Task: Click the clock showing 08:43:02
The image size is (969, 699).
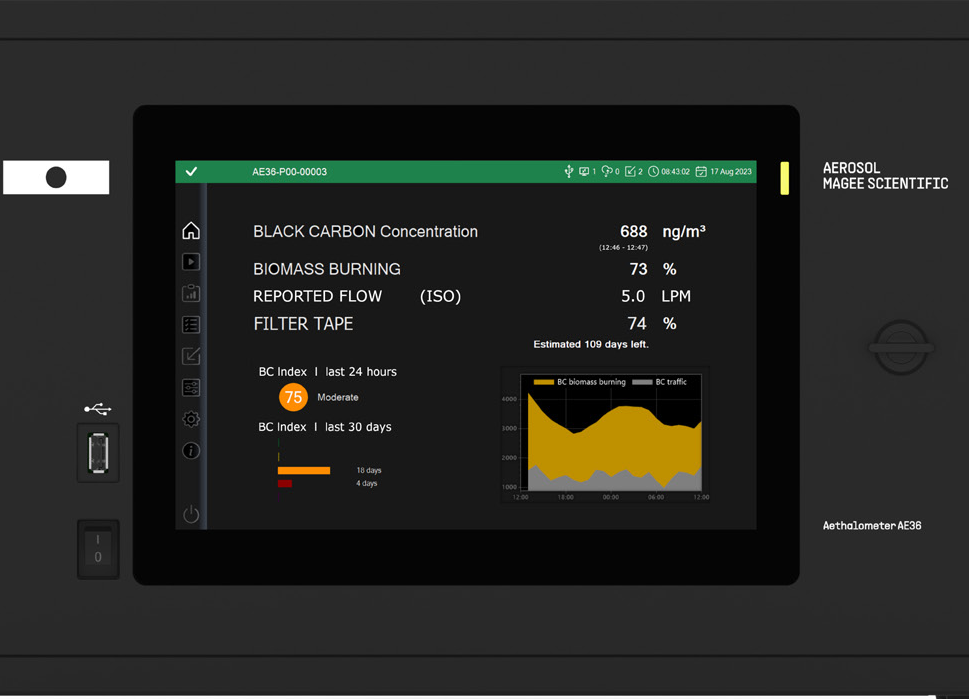Action: pyautogui.click(x=669, y=172)
